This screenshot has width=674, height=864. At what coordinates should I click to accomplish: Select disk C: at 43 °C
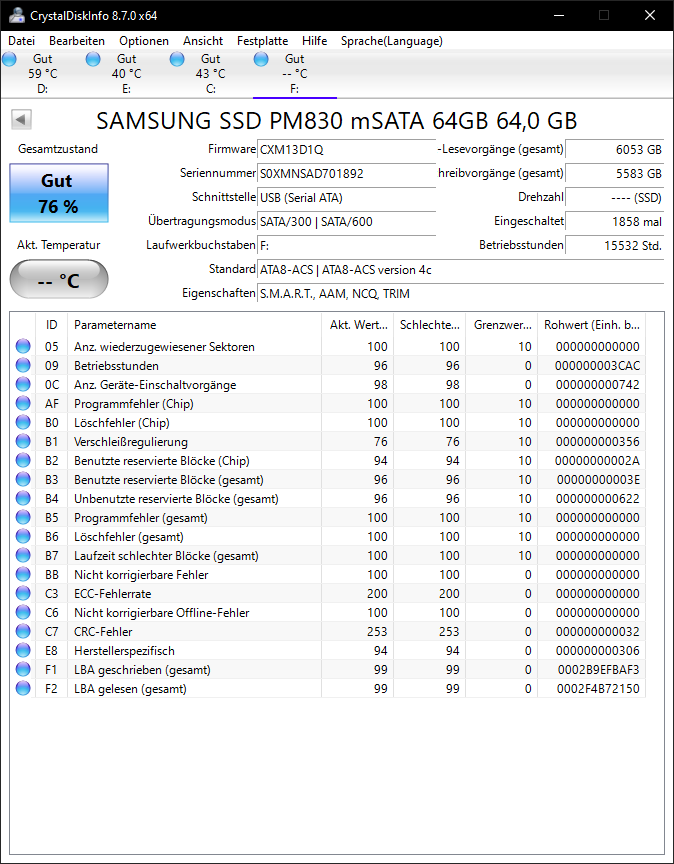coord(211,73)
